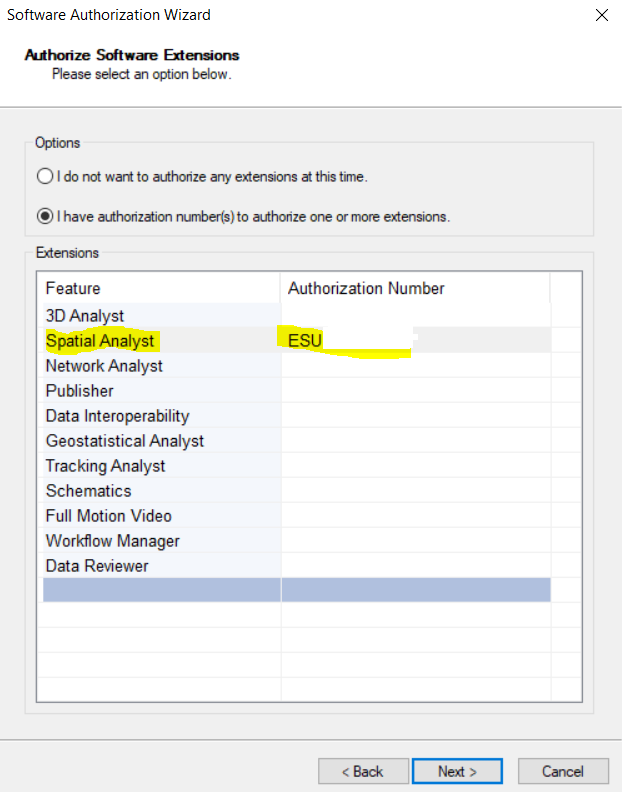
Task: Select the 3D Analyst feature row
Action: tap(85, 316)
